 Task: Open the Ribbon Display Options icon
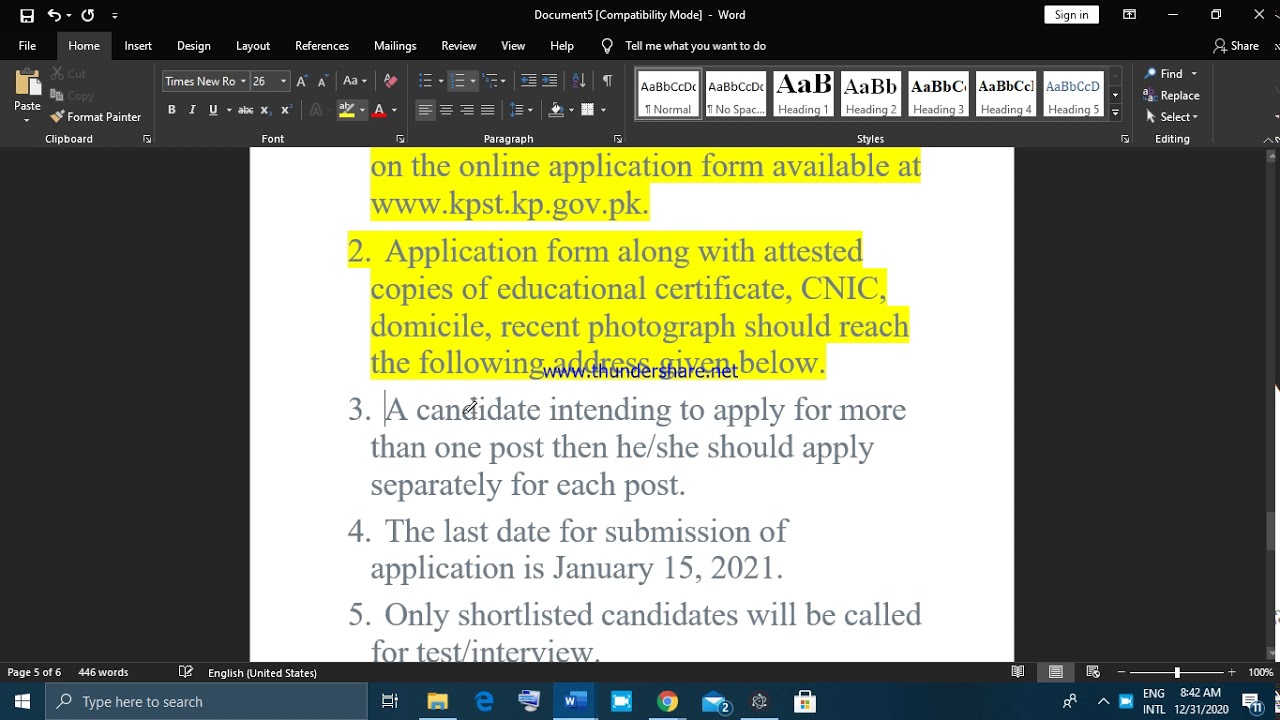pyautogui.click(x=1129, y=15)
